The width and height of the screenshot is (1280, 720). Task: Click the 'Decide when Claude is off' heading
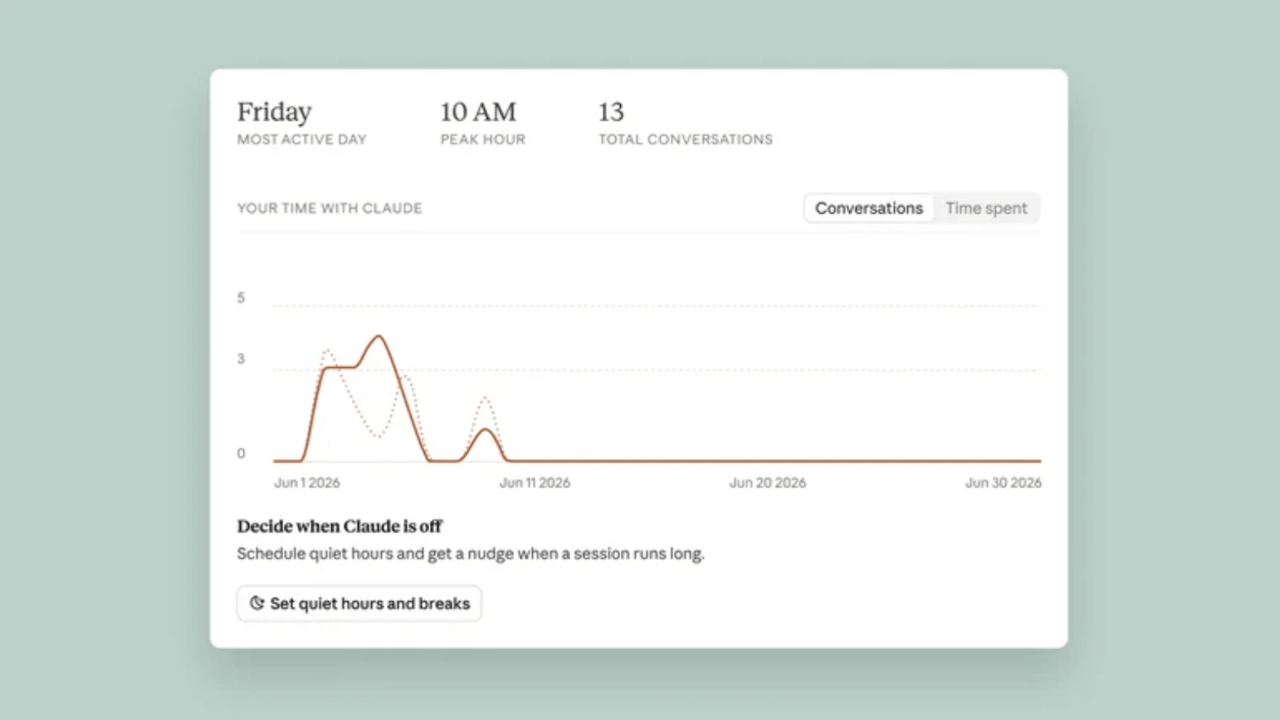[x=339, y=526]
